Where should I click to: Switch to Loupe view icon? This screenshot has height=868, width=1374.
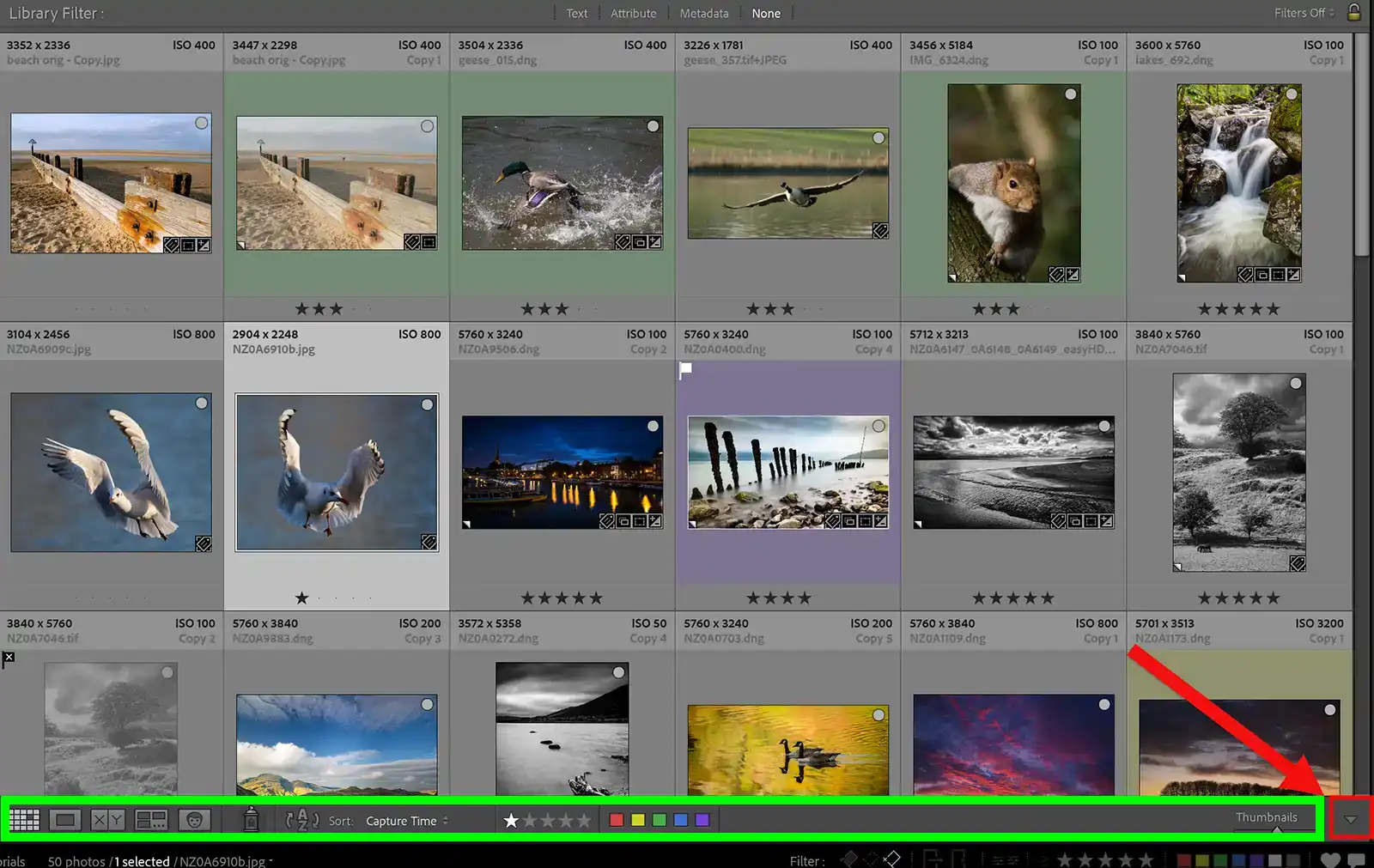click(x=64, y=820)
